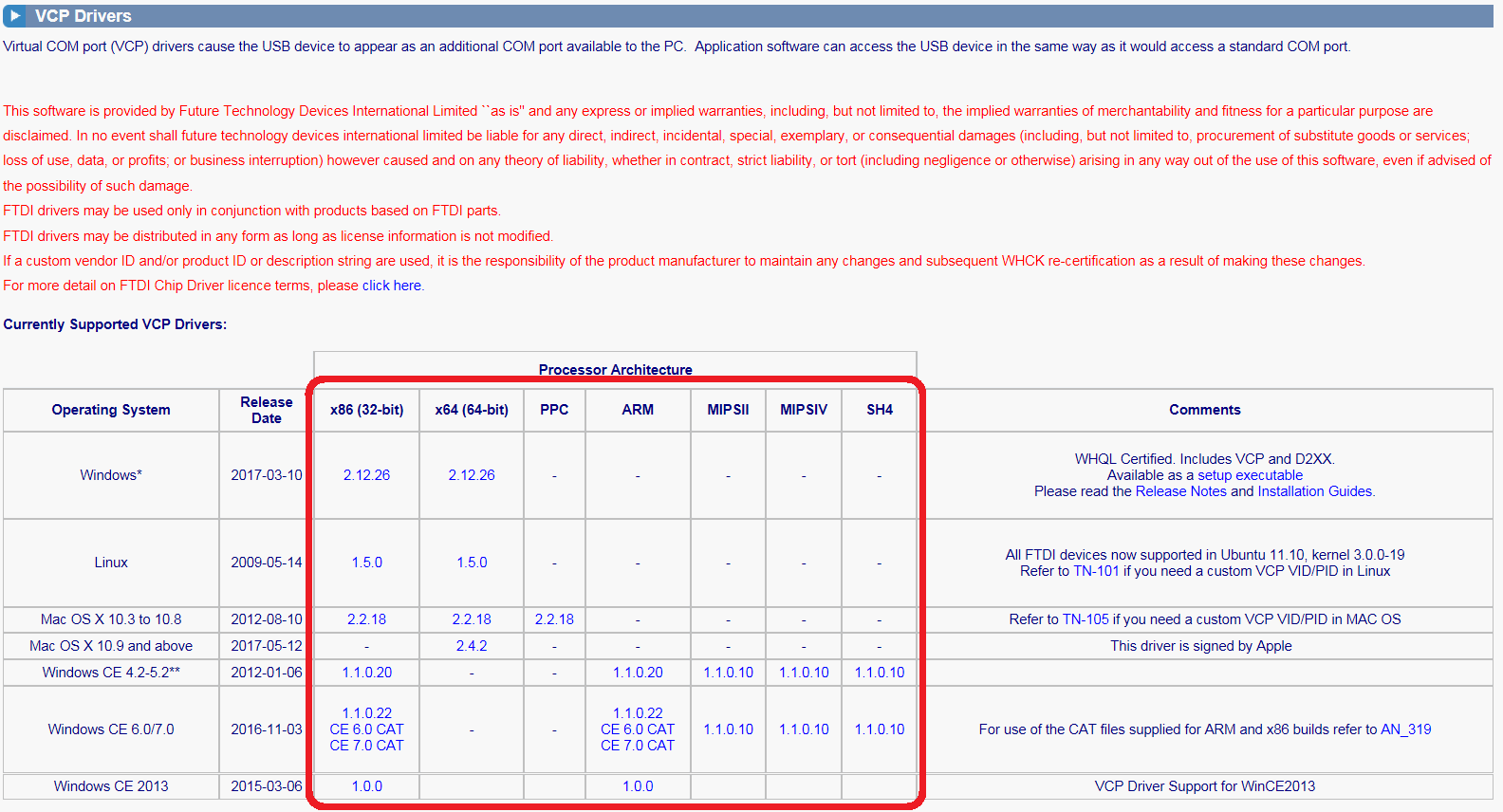Click 'Mac OS X 10.9 and above' row label
Screen dimensions: 1503x812
[x=111, y=646]
